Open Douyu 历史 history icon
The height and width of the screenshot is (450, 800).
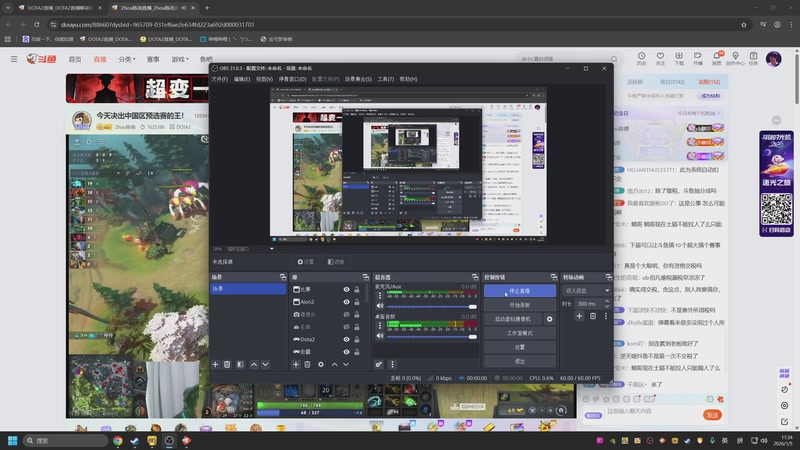[x=641, y=58]
